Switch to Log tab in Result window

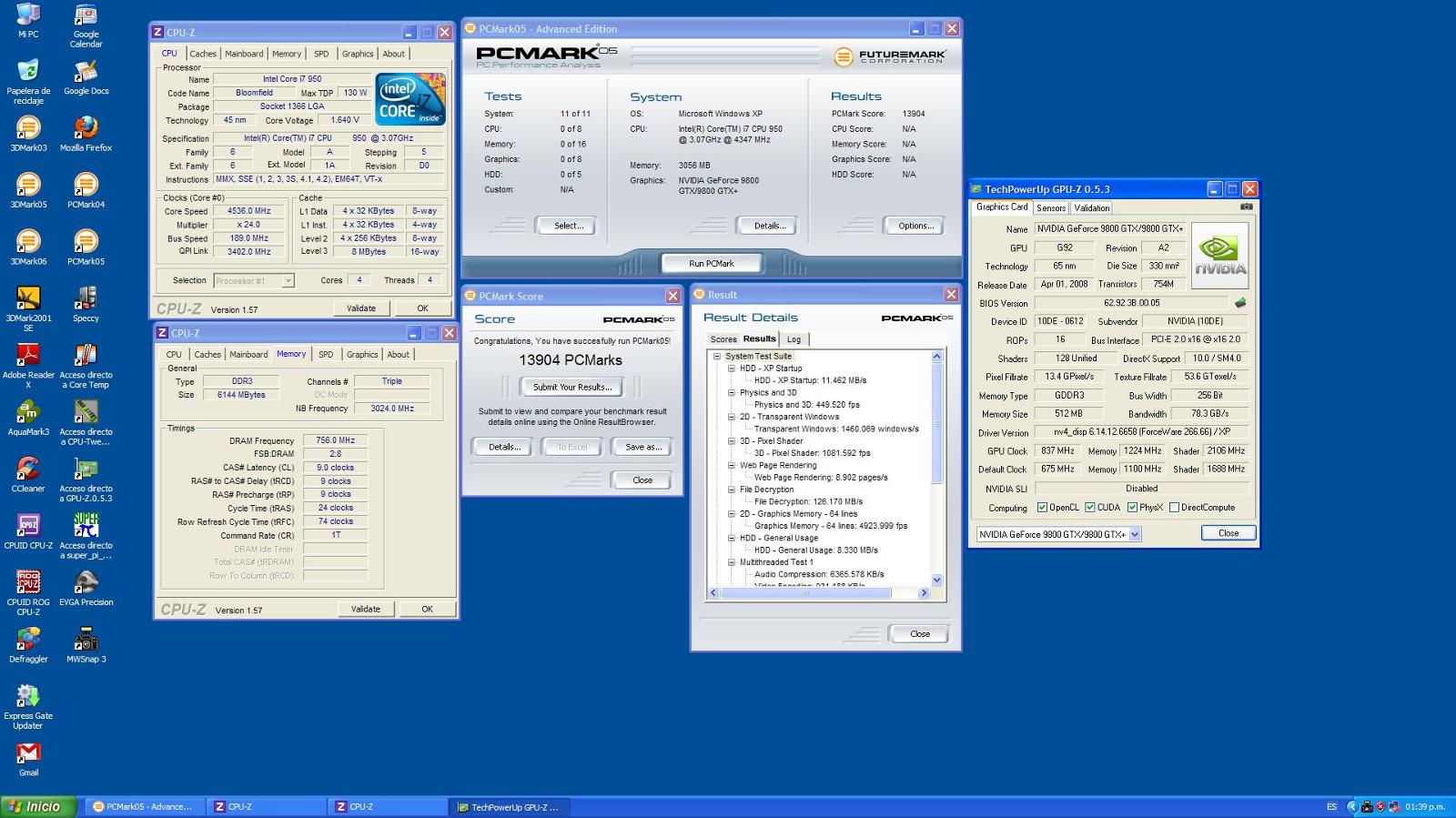point(794,339)
